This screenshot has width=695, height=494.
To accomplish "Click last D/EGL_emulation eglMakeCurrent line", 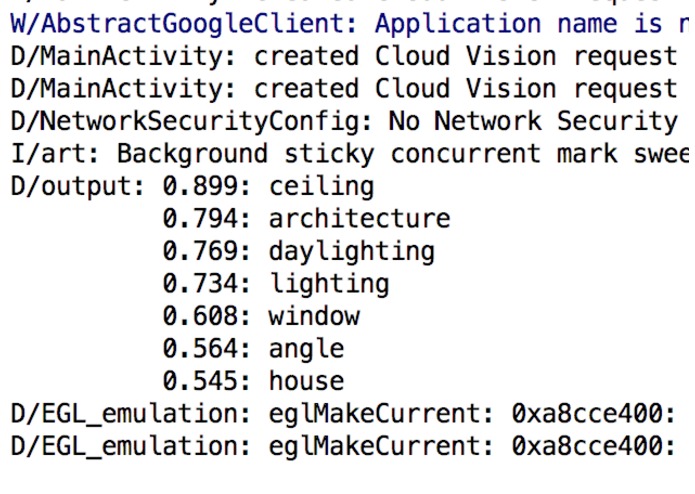I will point(343,446).
